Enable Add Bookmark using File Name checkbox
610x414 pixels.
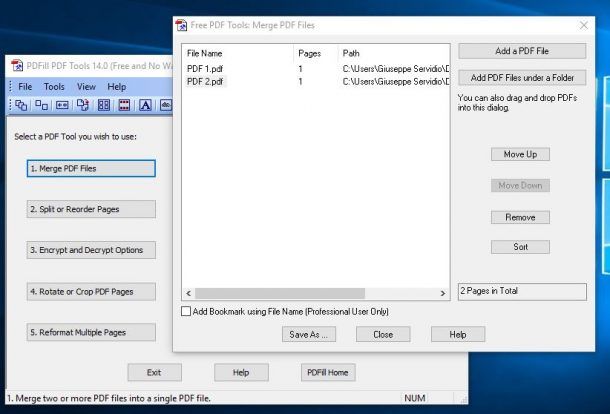(x=186, y=311)
